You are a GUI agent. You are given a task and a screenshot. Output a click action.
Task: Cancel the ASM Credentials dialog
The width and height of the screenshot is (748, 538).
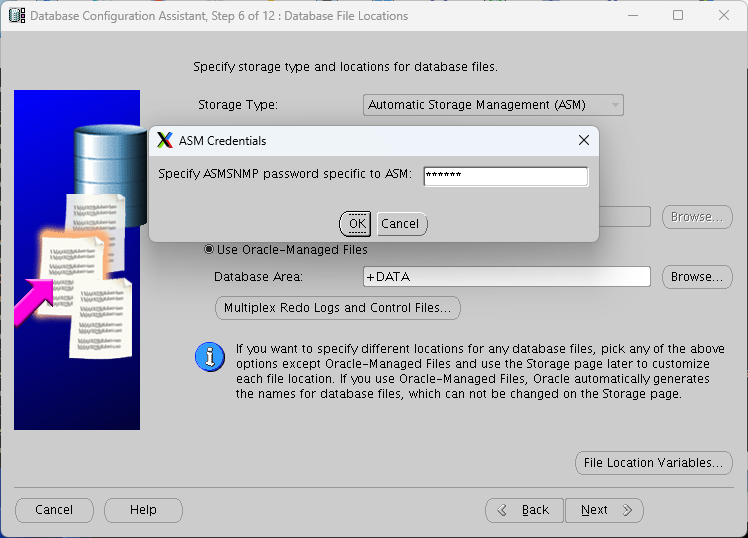[x=402, y=224]
